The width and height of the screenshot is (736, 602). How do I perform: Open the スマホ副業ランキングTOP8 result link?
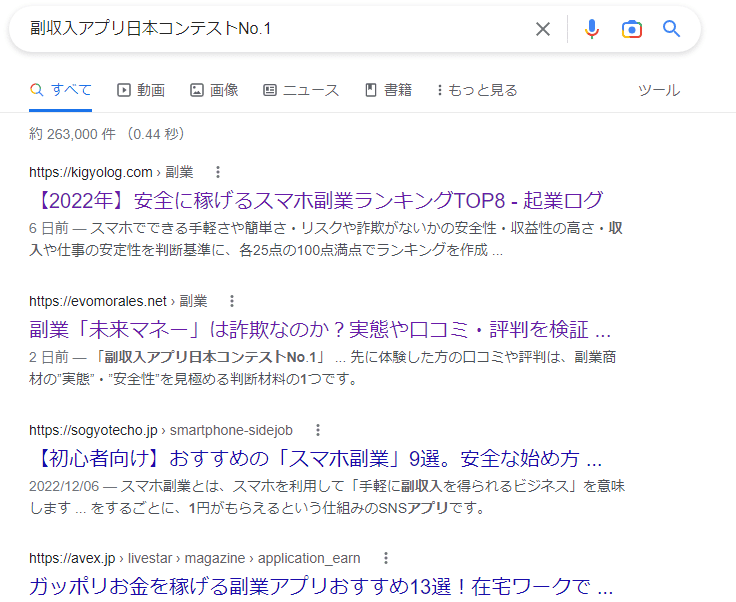316,199
